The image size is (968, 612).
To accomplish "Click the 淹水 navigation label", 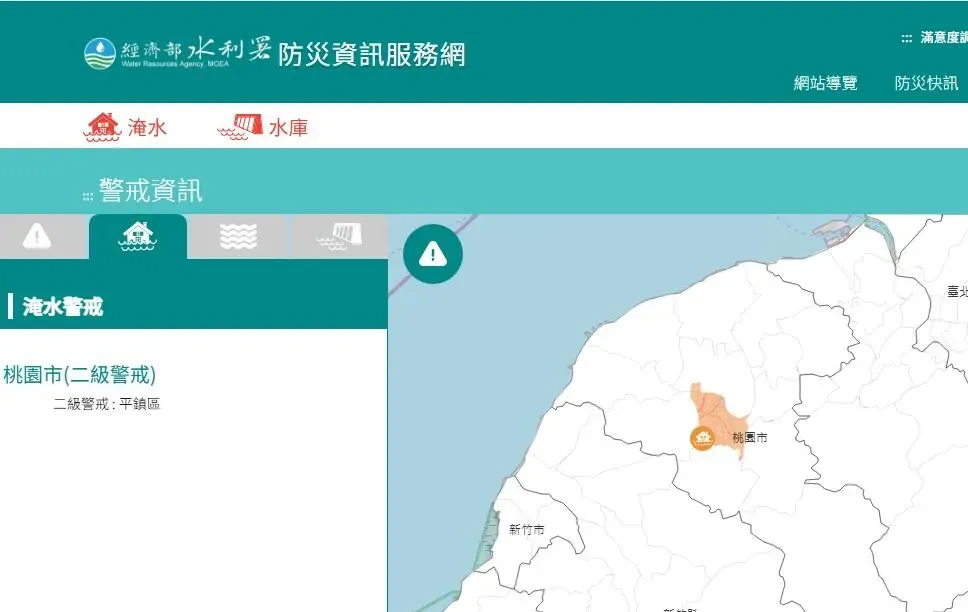I will pyautogui.click(x=147, y=128).
